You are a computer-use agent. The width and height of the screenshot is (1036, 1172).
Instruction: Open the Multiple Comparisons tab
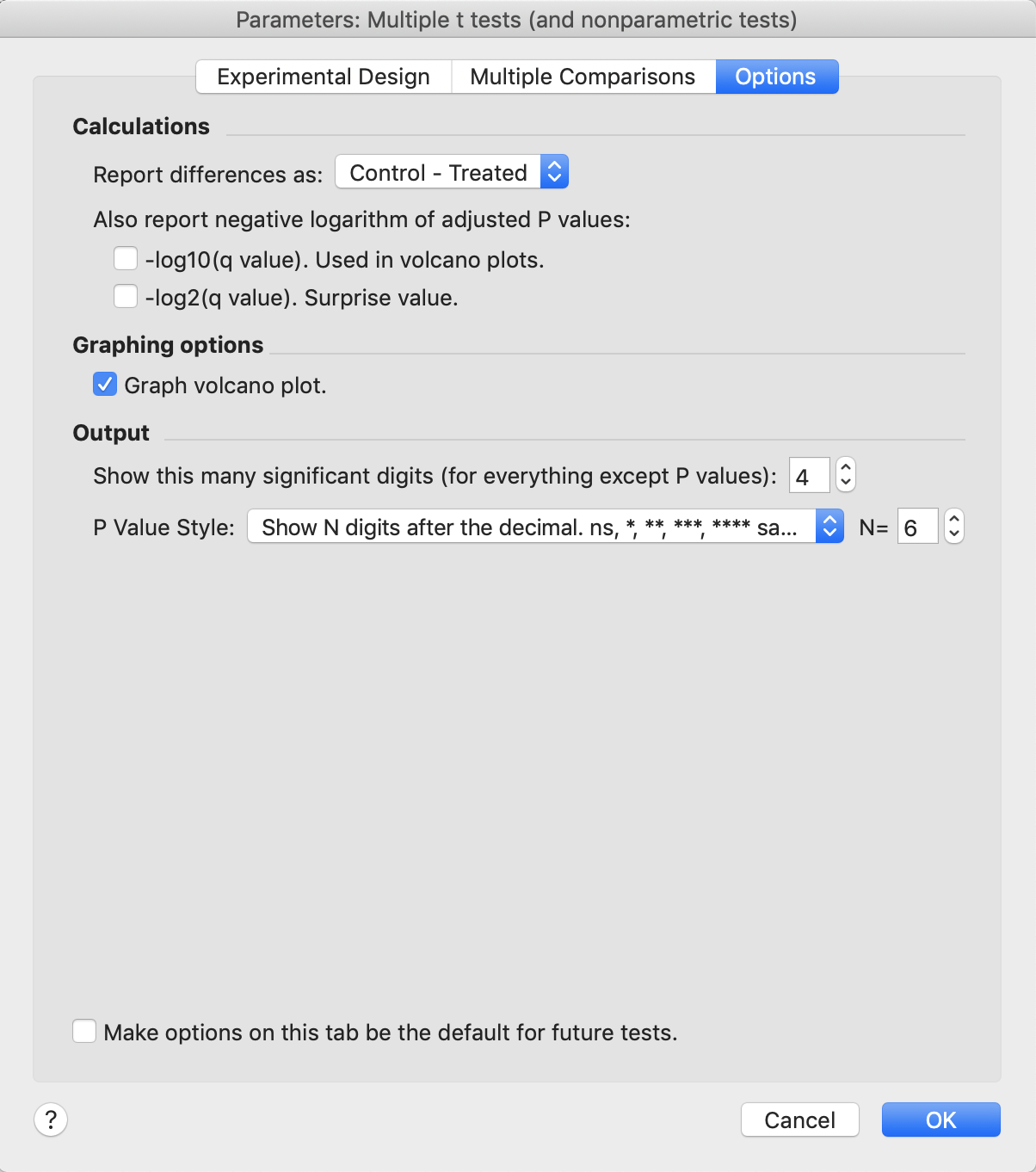[x=583, y=77]
